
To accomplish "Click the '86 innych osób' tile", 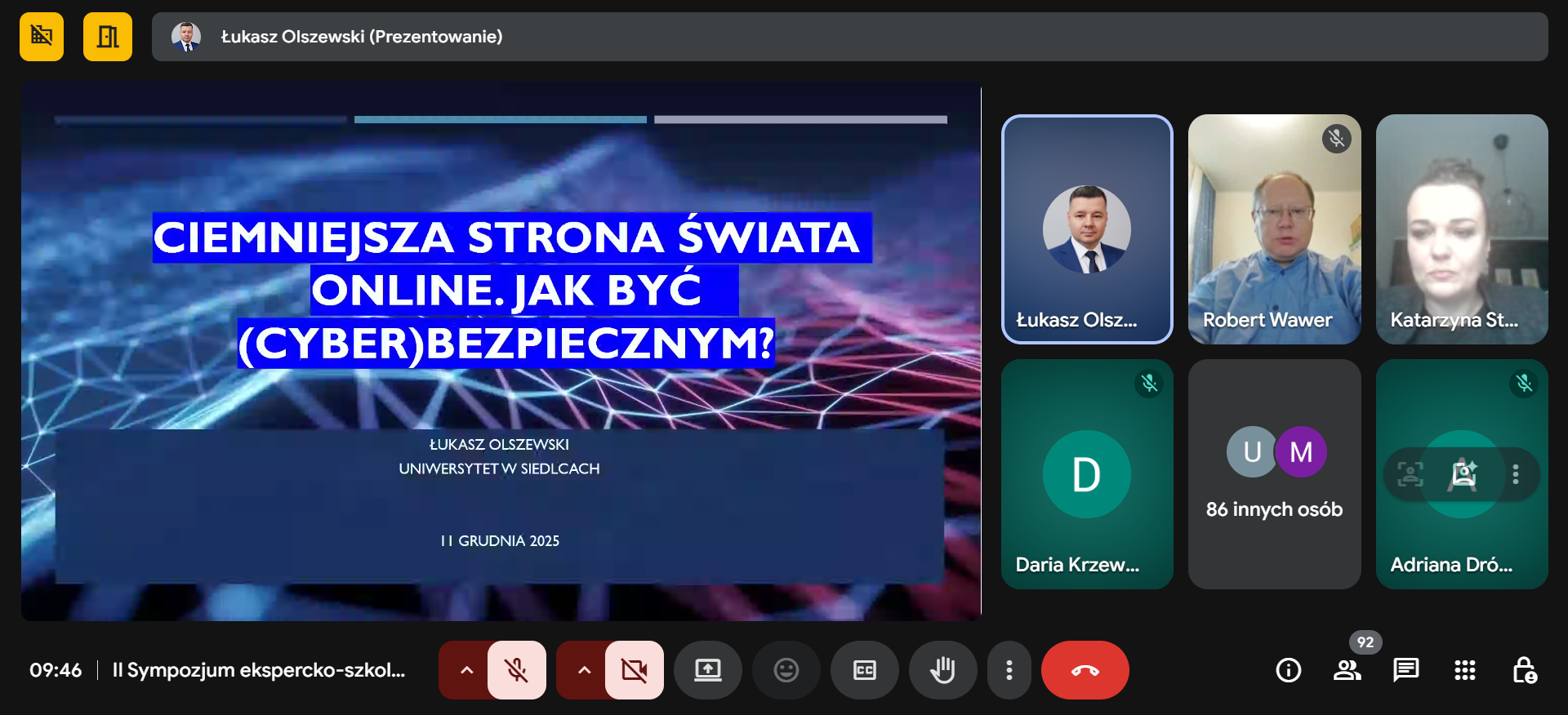I will coord(1274,474).
